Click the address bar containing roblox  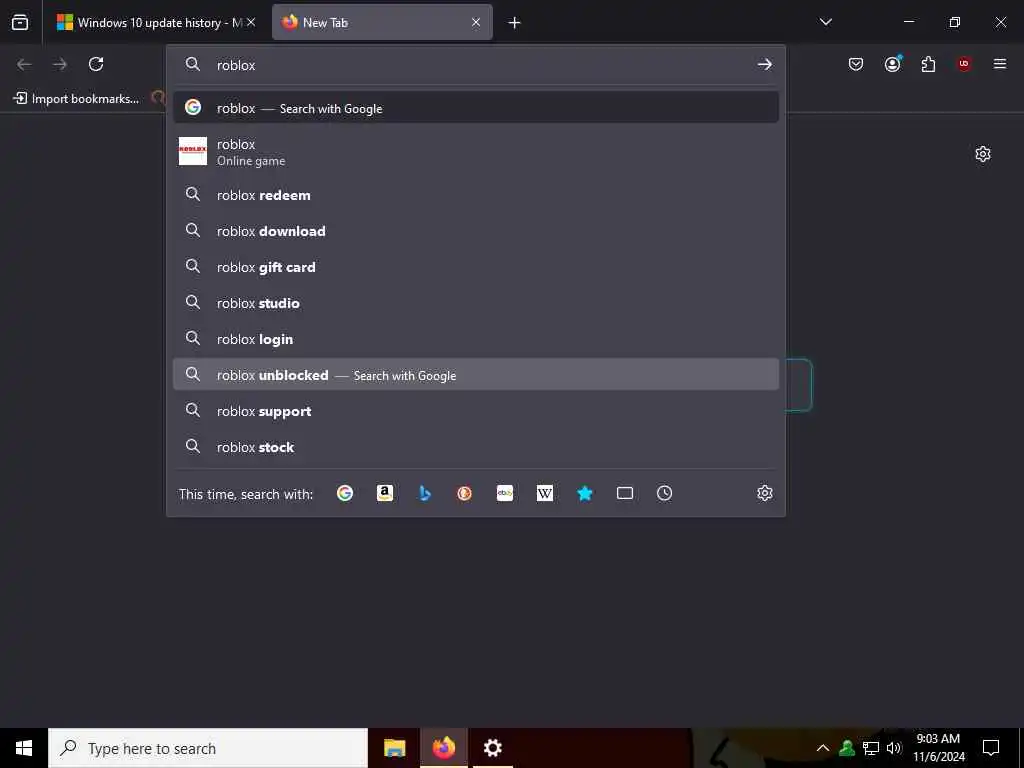(475, 65)
